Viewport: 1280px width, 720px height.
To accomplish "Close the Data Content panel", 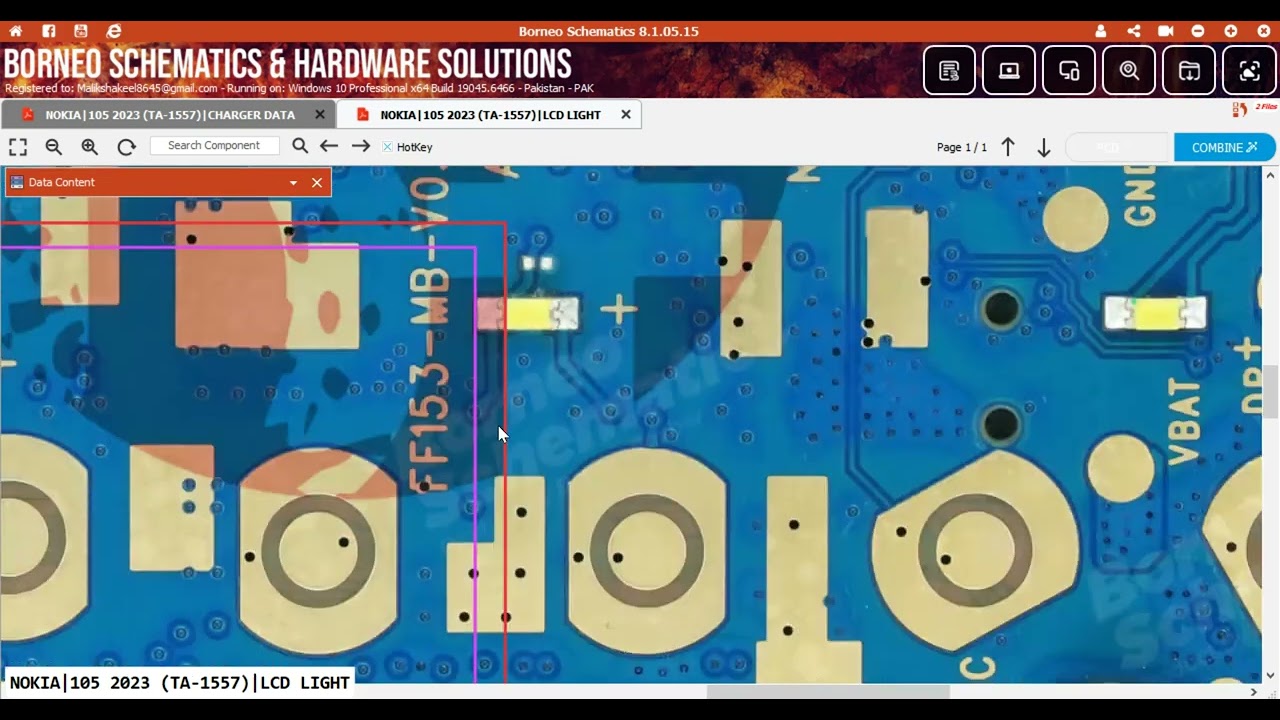I will coord(317,182).
